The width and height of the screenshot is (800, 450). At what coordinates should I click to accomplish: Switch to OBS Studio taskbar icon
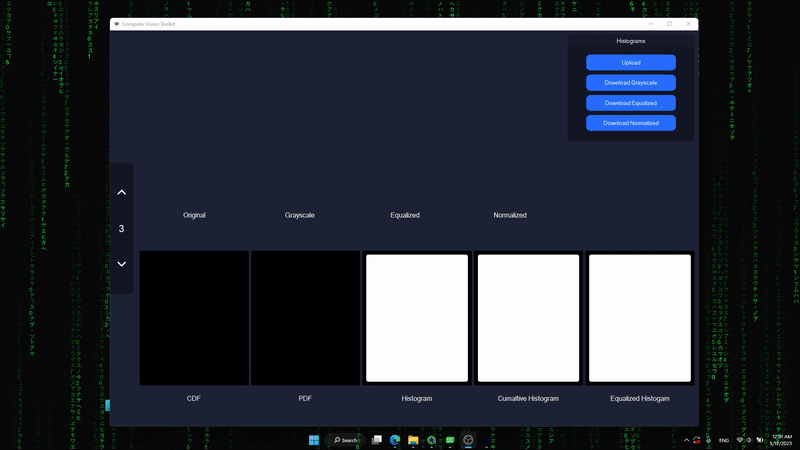[x=468, y=440]
